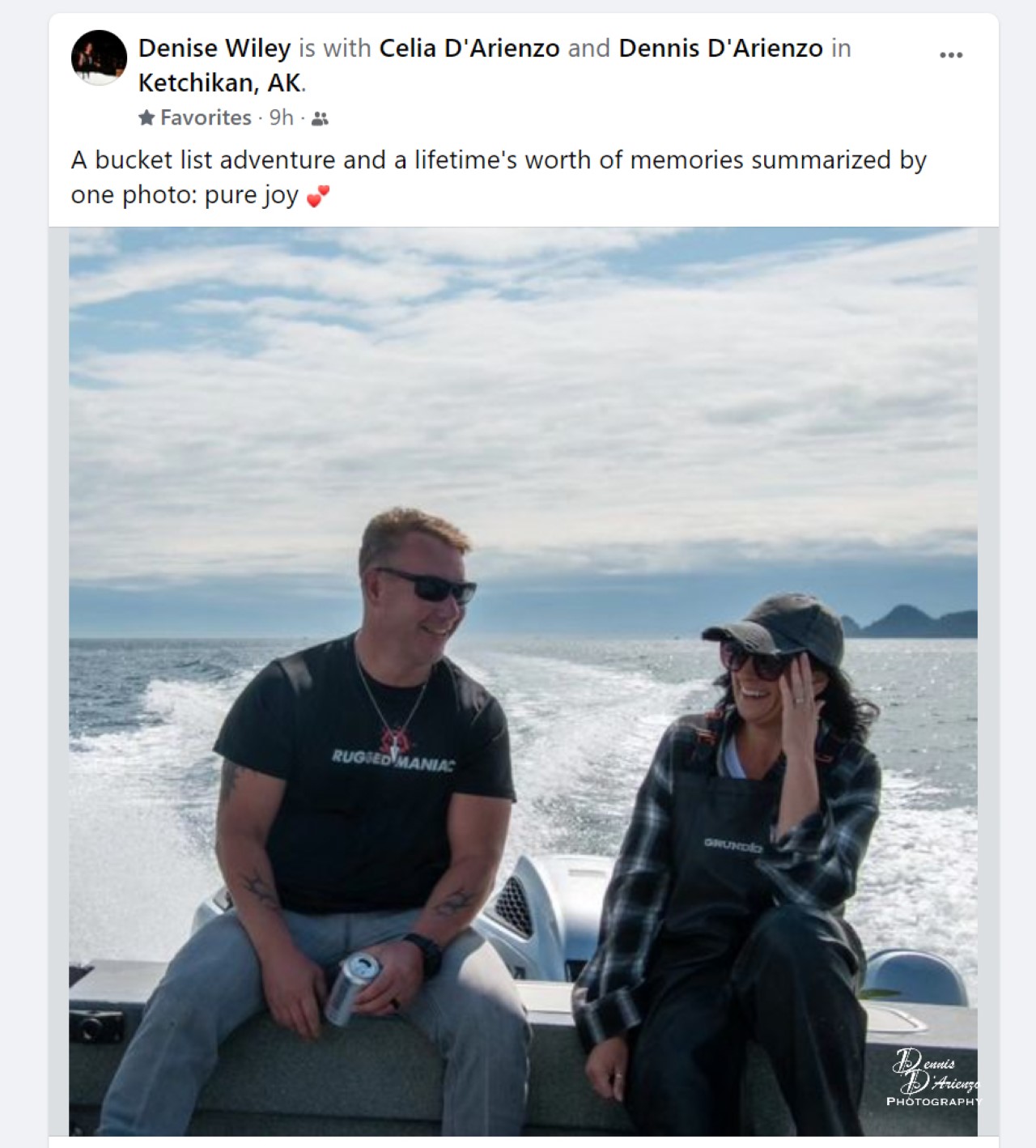The height and width of the screenshot is (1148, 1036).
Task: Click the Grundéns logo on the bibs
Action: tap(732, 845)
